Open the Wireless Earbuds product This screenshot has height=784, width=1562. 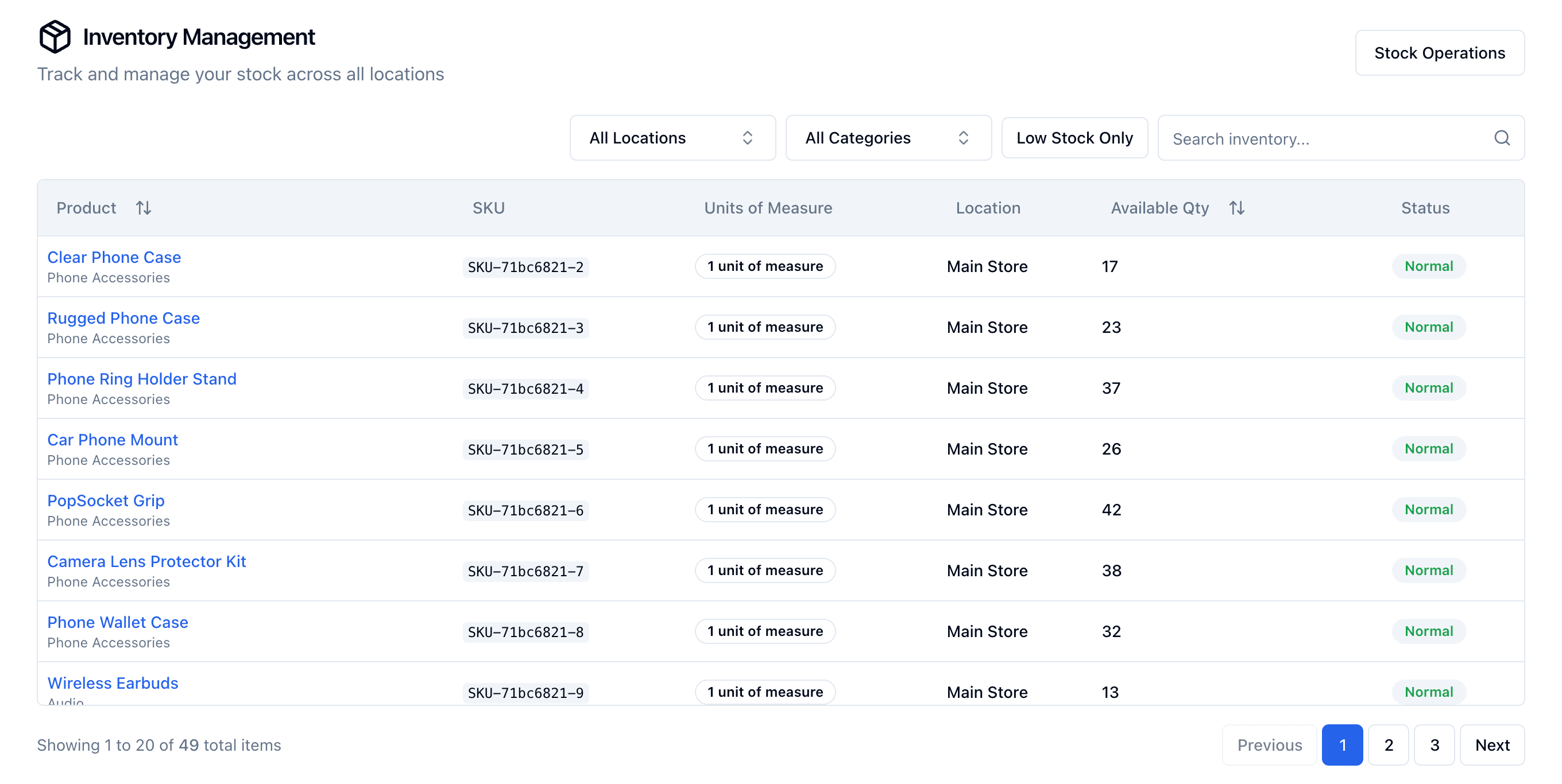113,683
